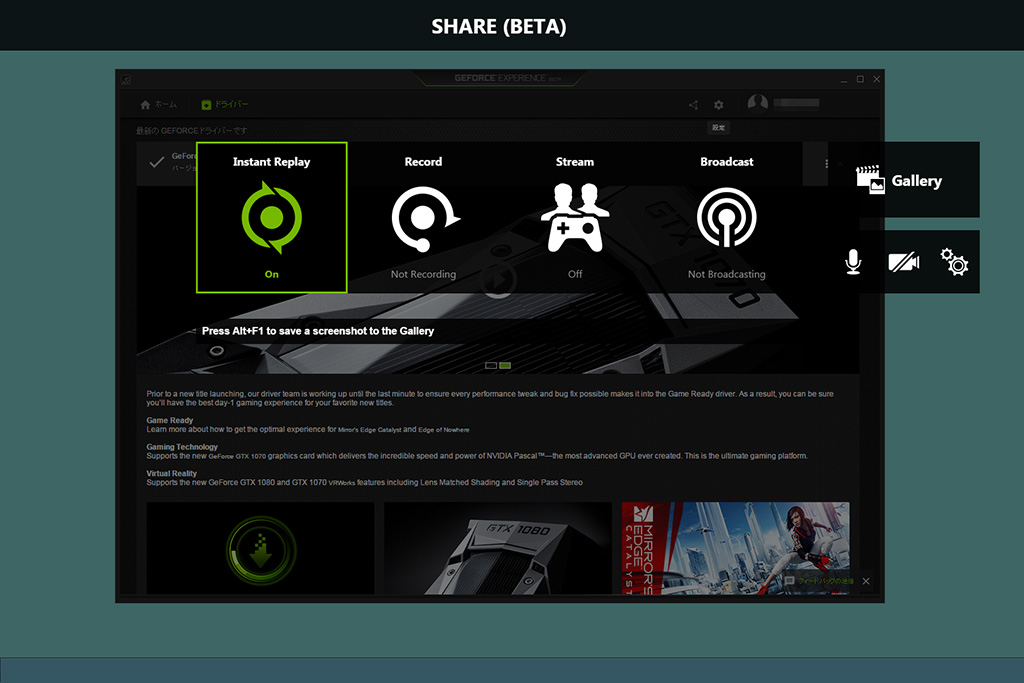Screen dimensions: 1024x683
Task: Follow the VRWorks link
Action: [x=342, y=483]
